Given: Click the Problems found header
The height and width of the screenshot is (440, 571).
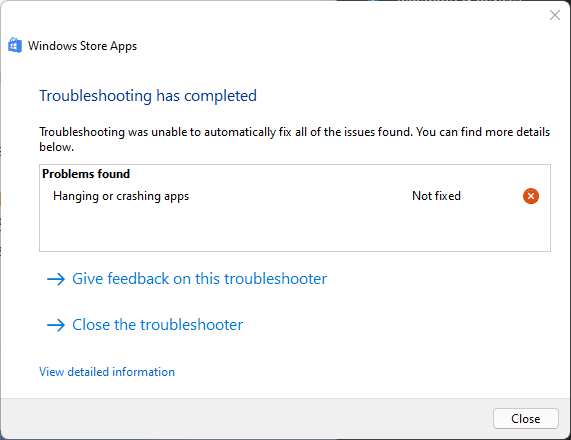Looking at the screenshot, I should [86, 174].
